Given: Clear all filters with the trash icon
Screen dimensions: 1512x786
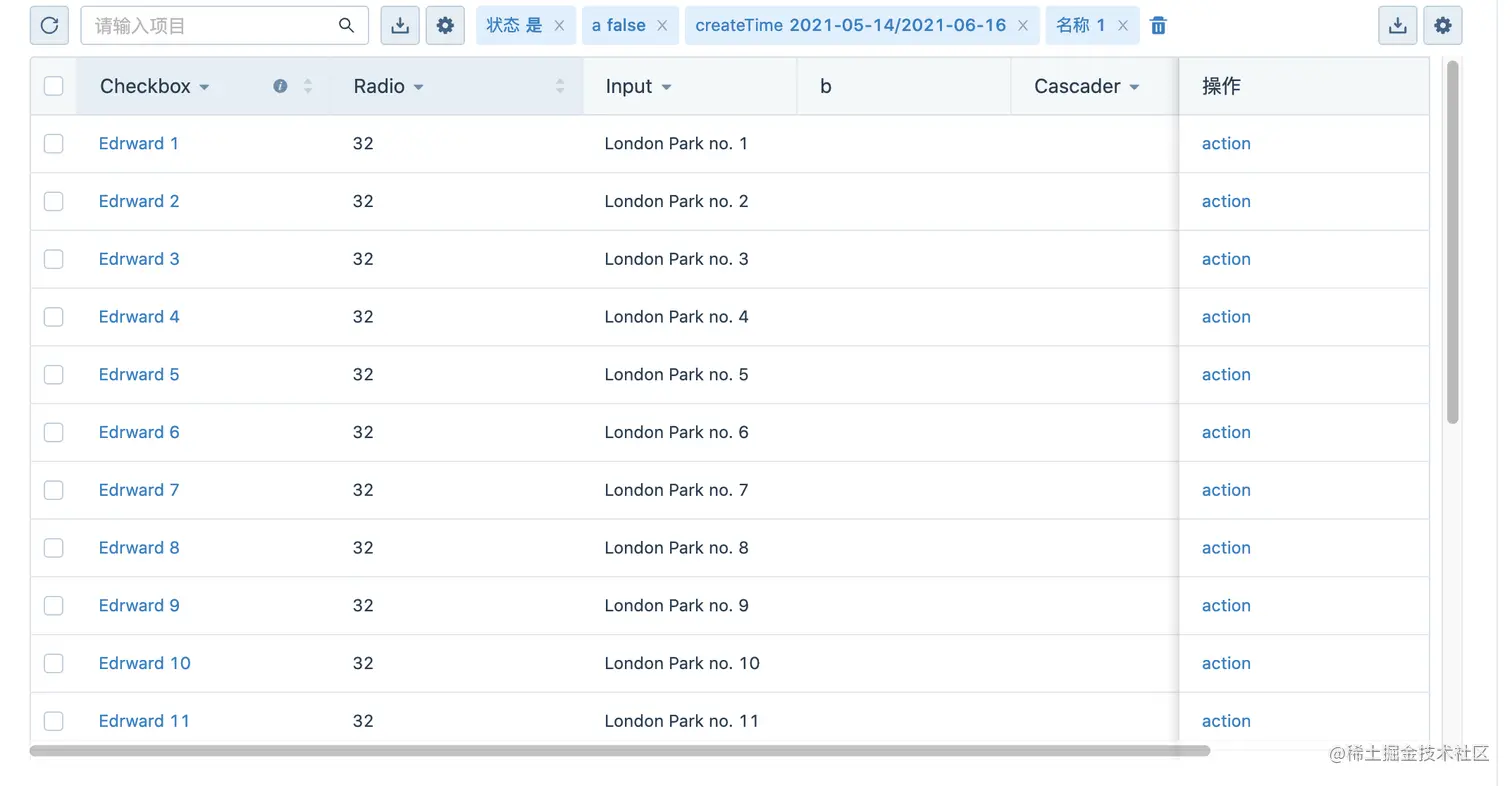Looking at the screenshot, I should [1158, 26].
